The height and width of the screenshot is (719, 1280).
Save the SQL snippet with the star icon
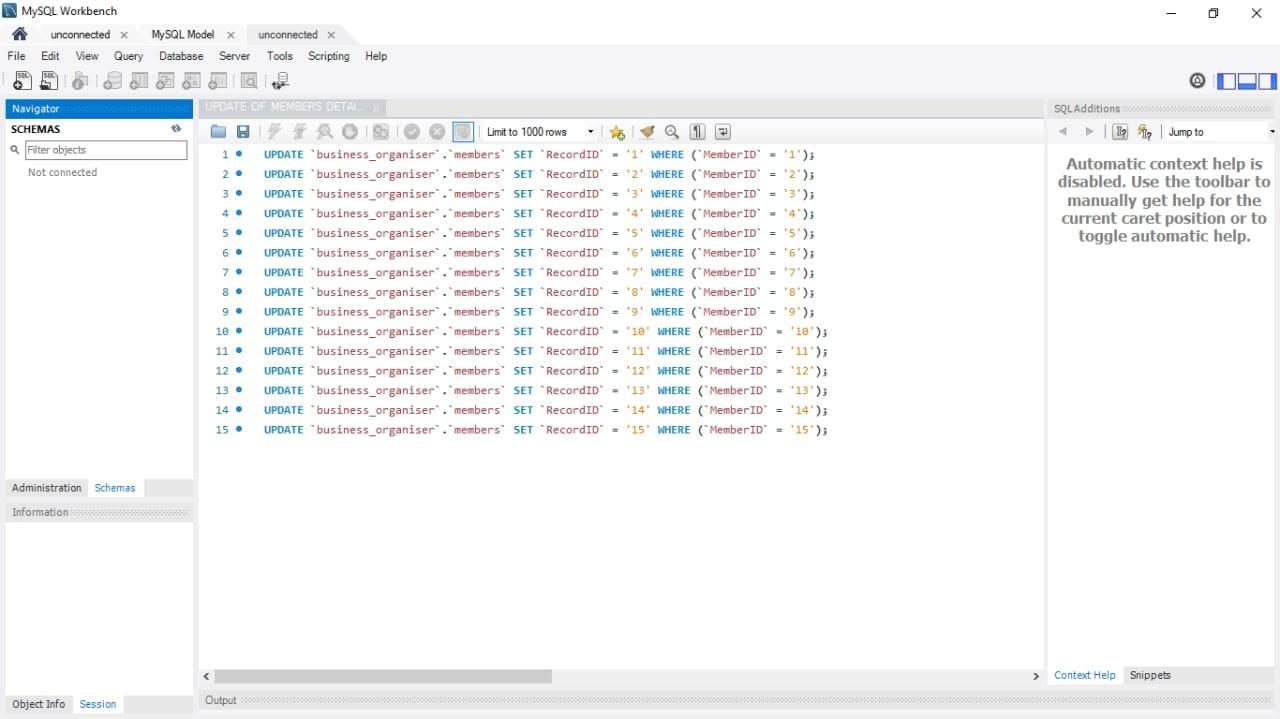pyautogui.click(x=617, y=131)
